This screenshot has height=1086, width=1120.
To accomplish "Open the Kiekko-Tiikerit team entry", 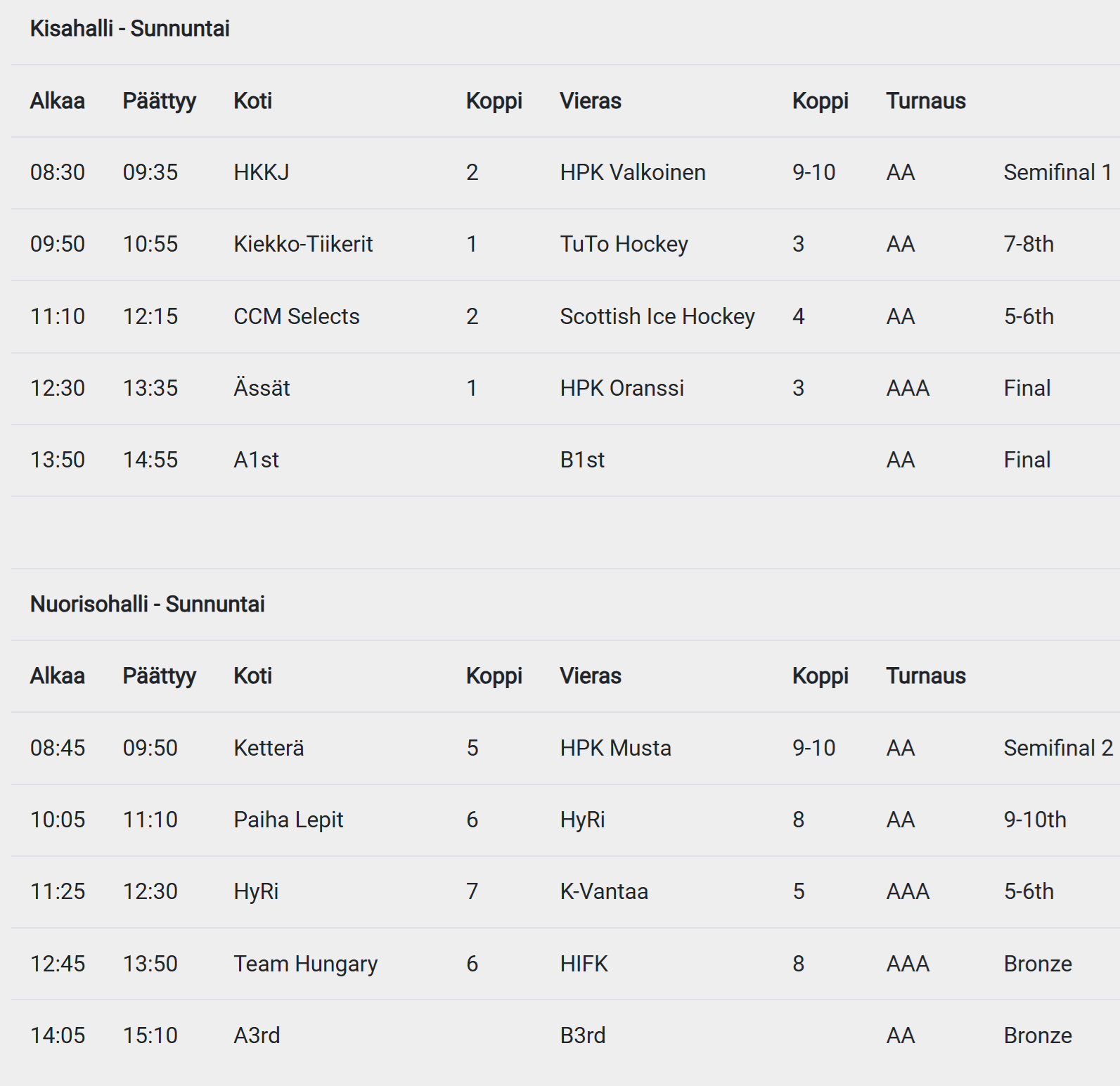I will click(302, 245).
